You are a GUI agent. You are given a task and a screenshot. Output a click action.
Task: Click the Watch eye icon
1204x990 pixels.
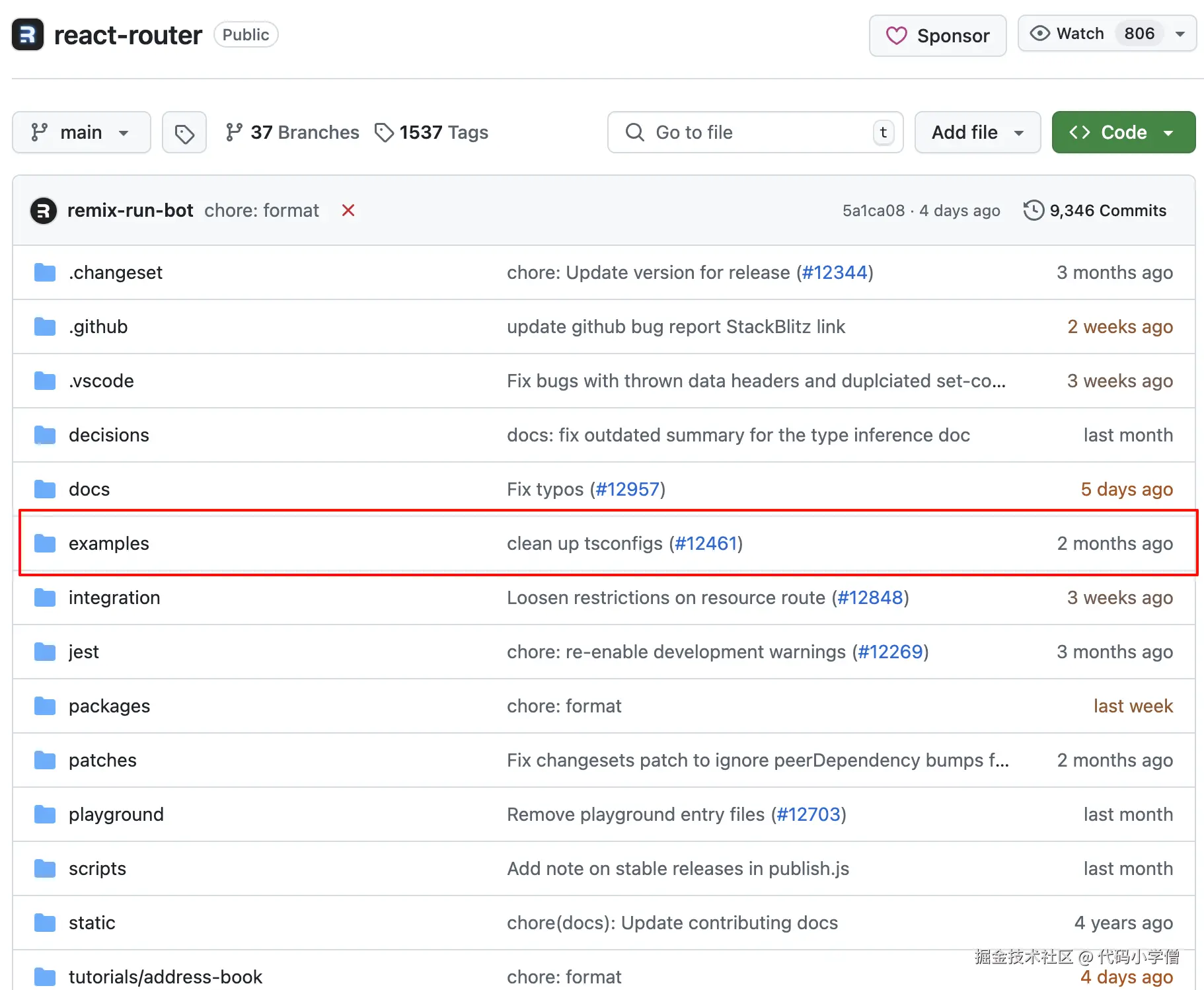(x=1039, y=34)
